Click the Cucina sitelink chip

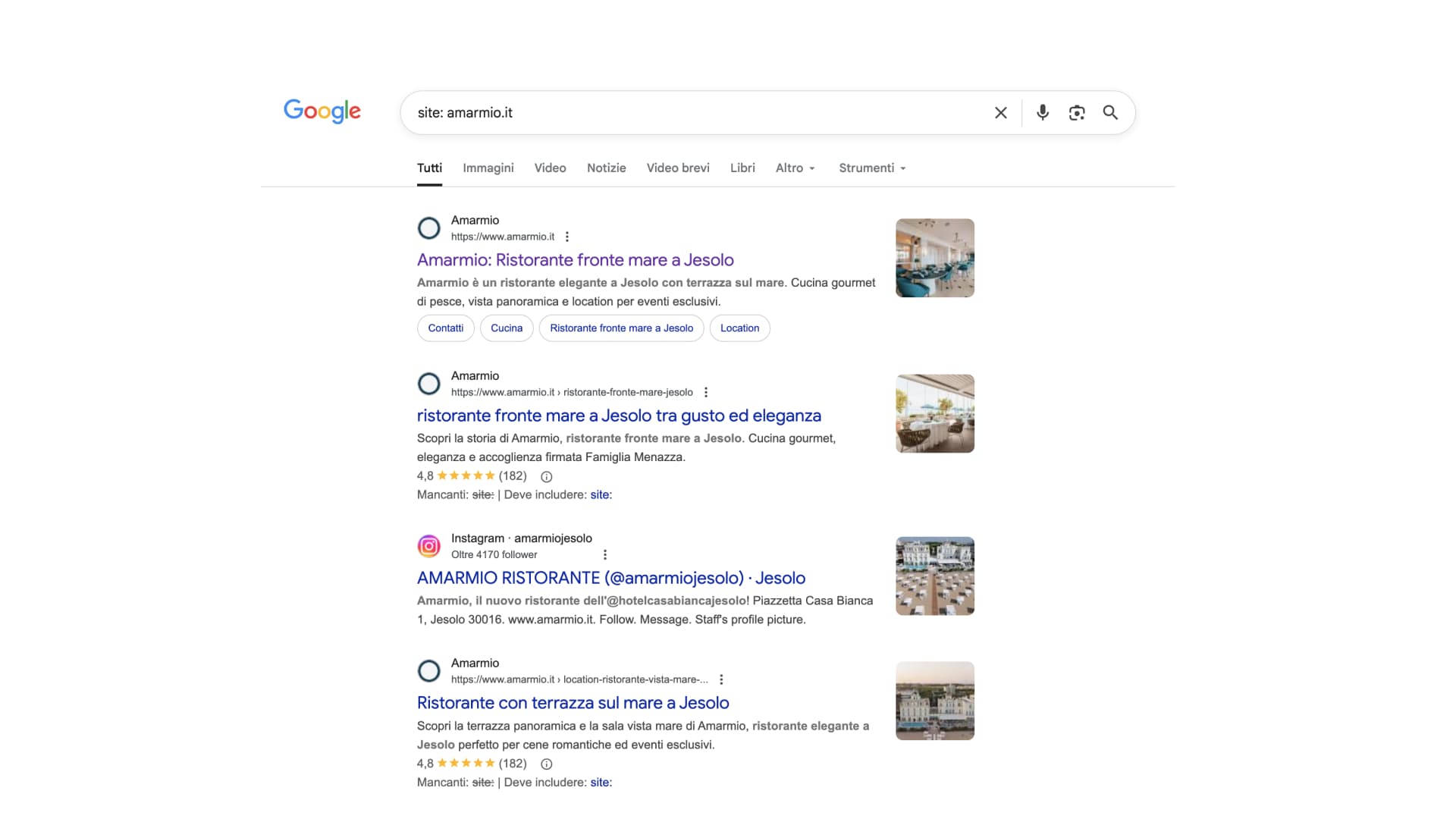(x=506, y=328)
